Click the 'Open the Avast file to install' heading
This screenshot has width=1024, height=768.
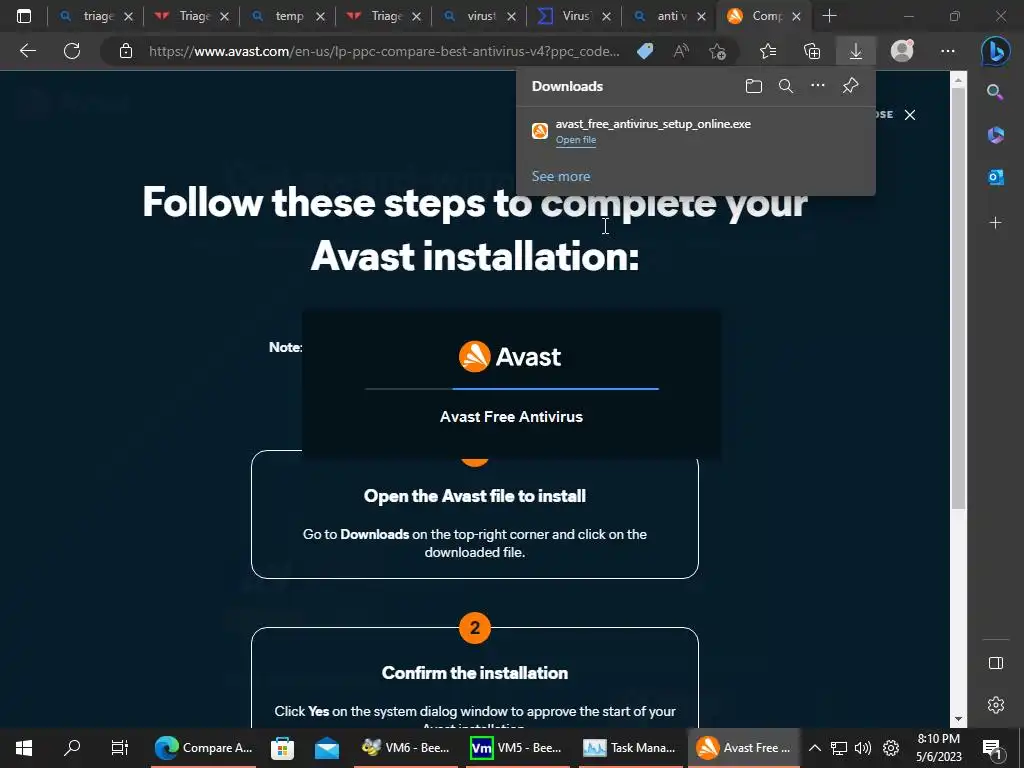[475, 496]
